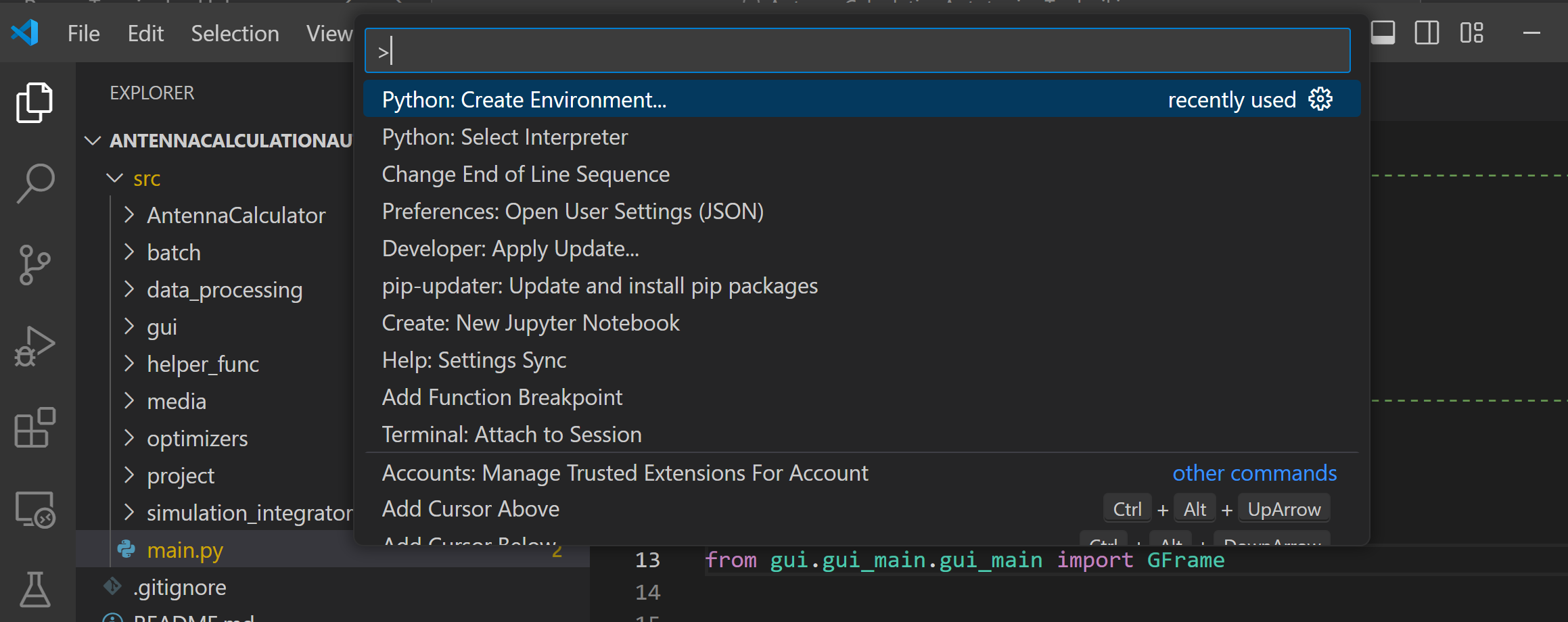
Task: Choose Create: New Jupyter Notebook command
Action: point(530,323)
